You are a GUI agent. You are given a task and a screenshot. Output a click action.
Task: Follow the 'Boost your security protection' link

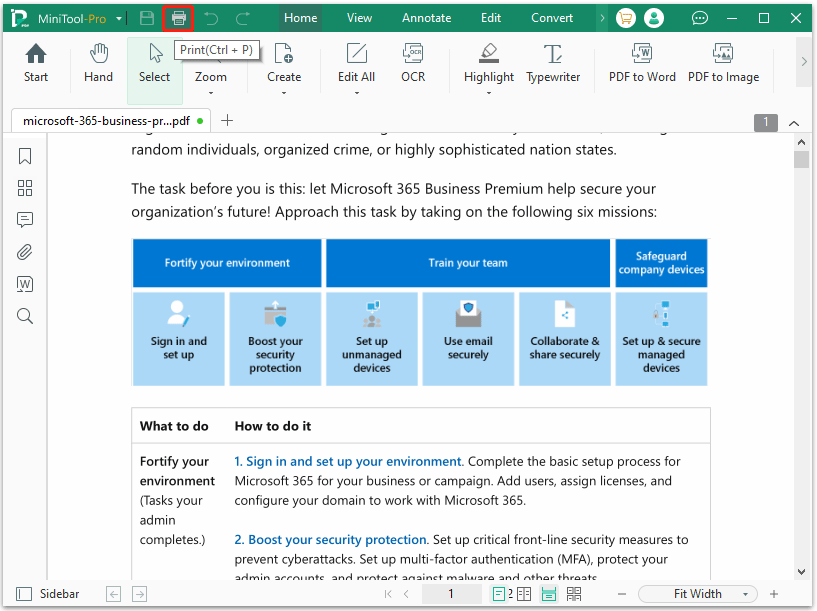point(330,540)
